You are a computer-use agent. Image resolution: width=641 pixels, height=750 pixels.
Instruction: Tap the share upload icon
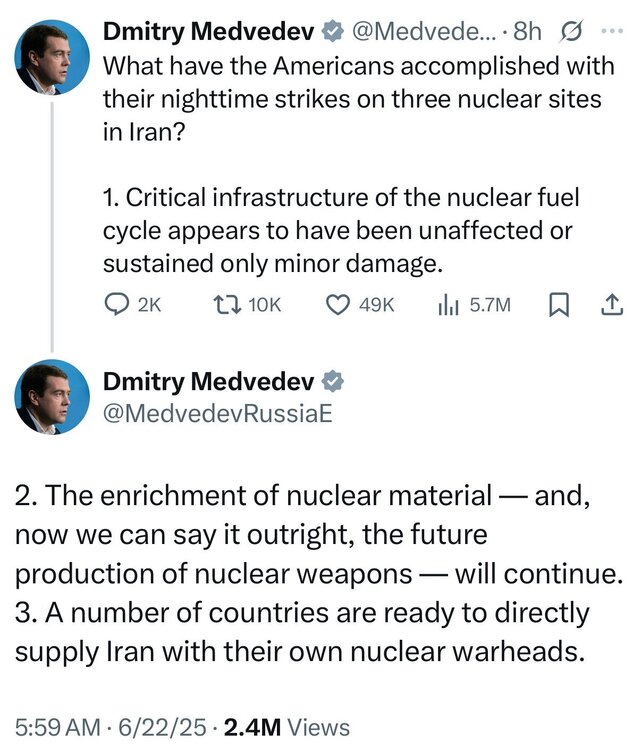click(x=609, y=305)
